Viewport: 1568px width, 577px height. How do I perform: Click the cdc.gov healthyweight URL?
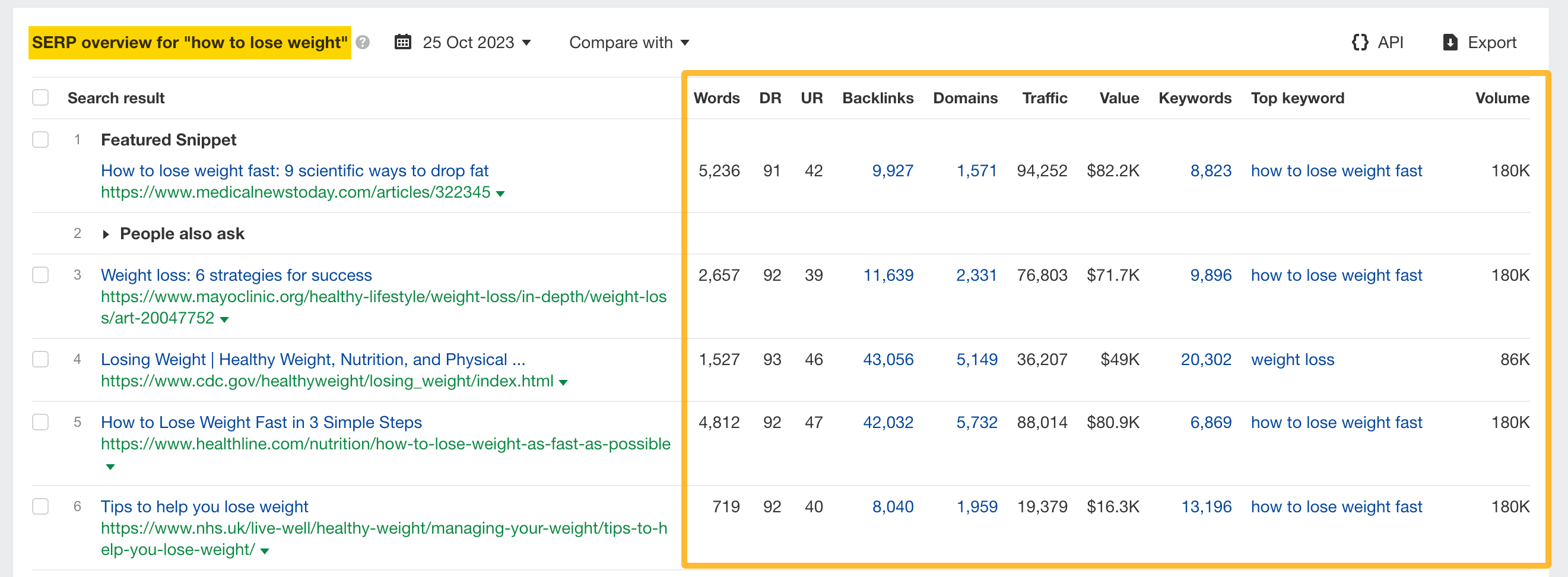327,381
